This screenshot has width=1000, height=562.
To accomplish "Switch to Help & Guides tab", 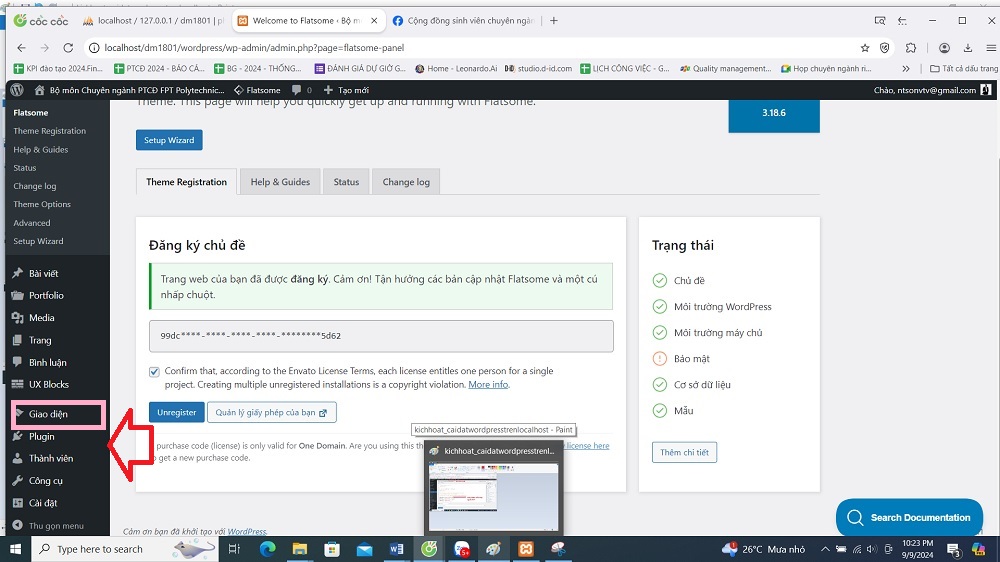I will 280,182.
